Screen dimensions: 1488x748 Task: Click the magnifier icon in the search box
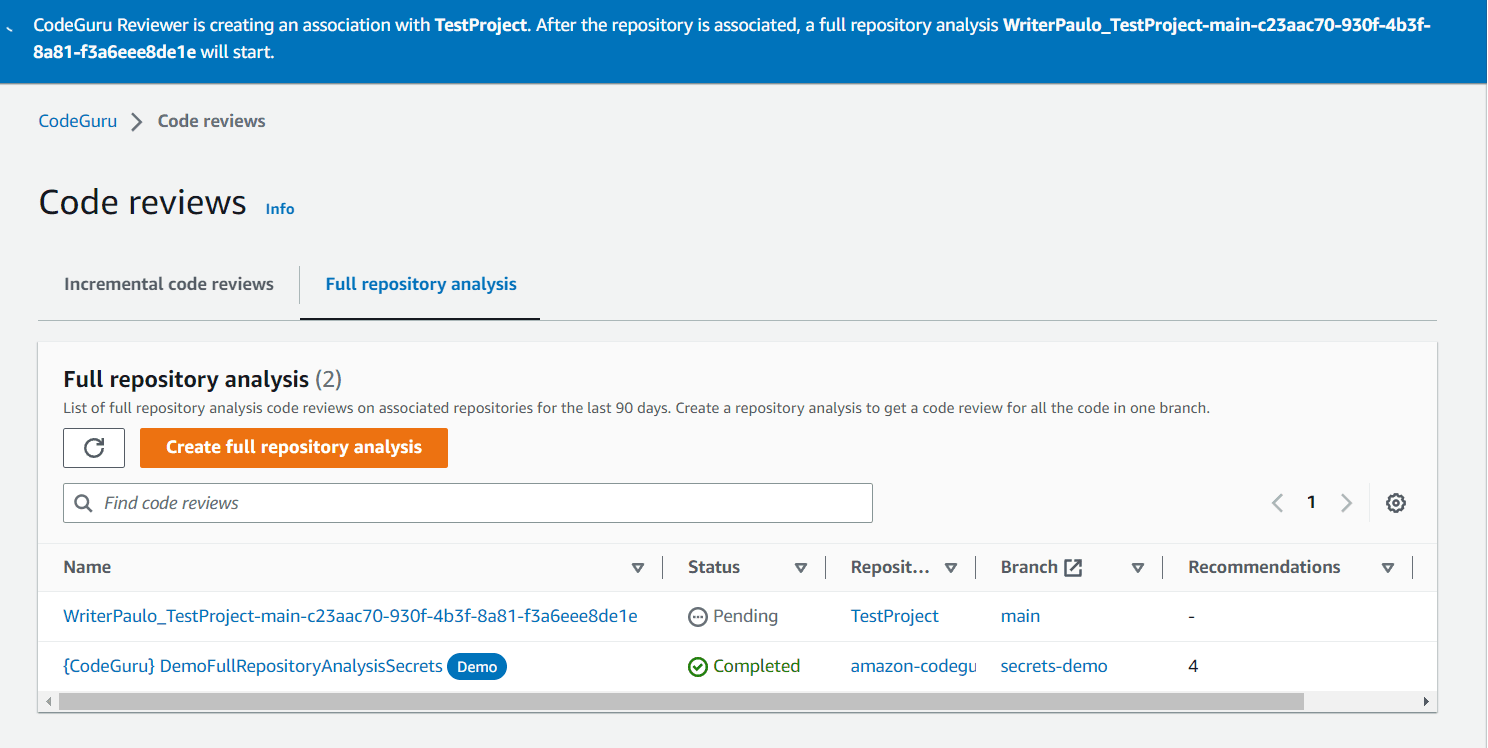point(84,502)
